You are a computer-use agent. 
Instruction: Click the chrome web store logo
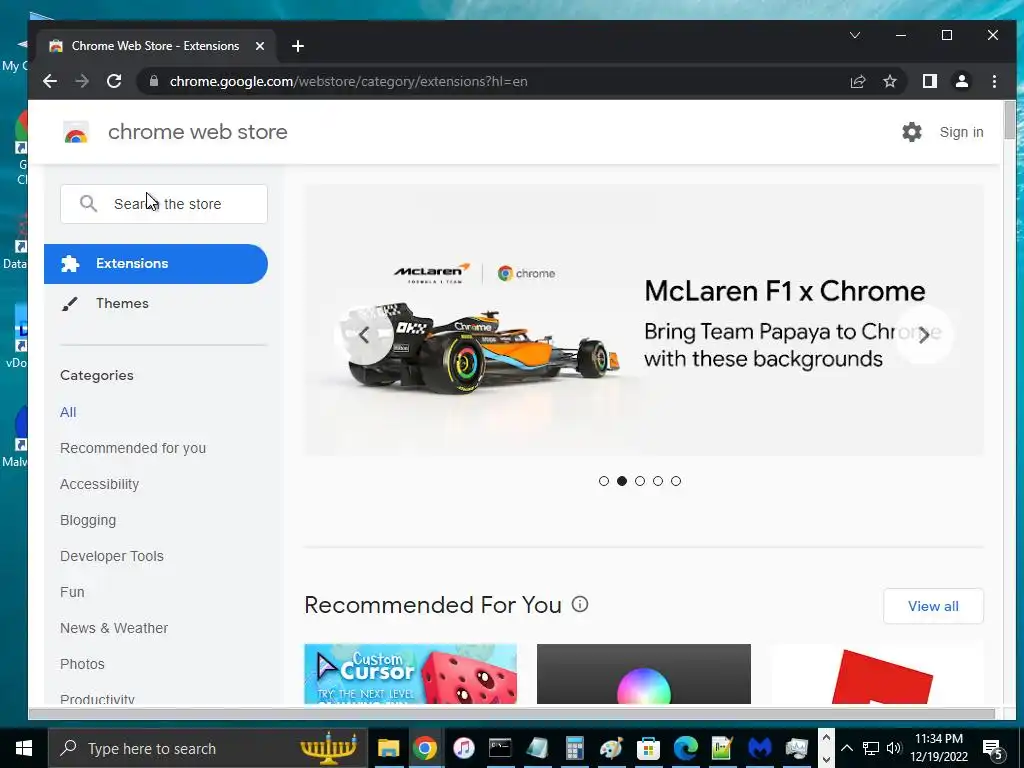pos(76,132)
